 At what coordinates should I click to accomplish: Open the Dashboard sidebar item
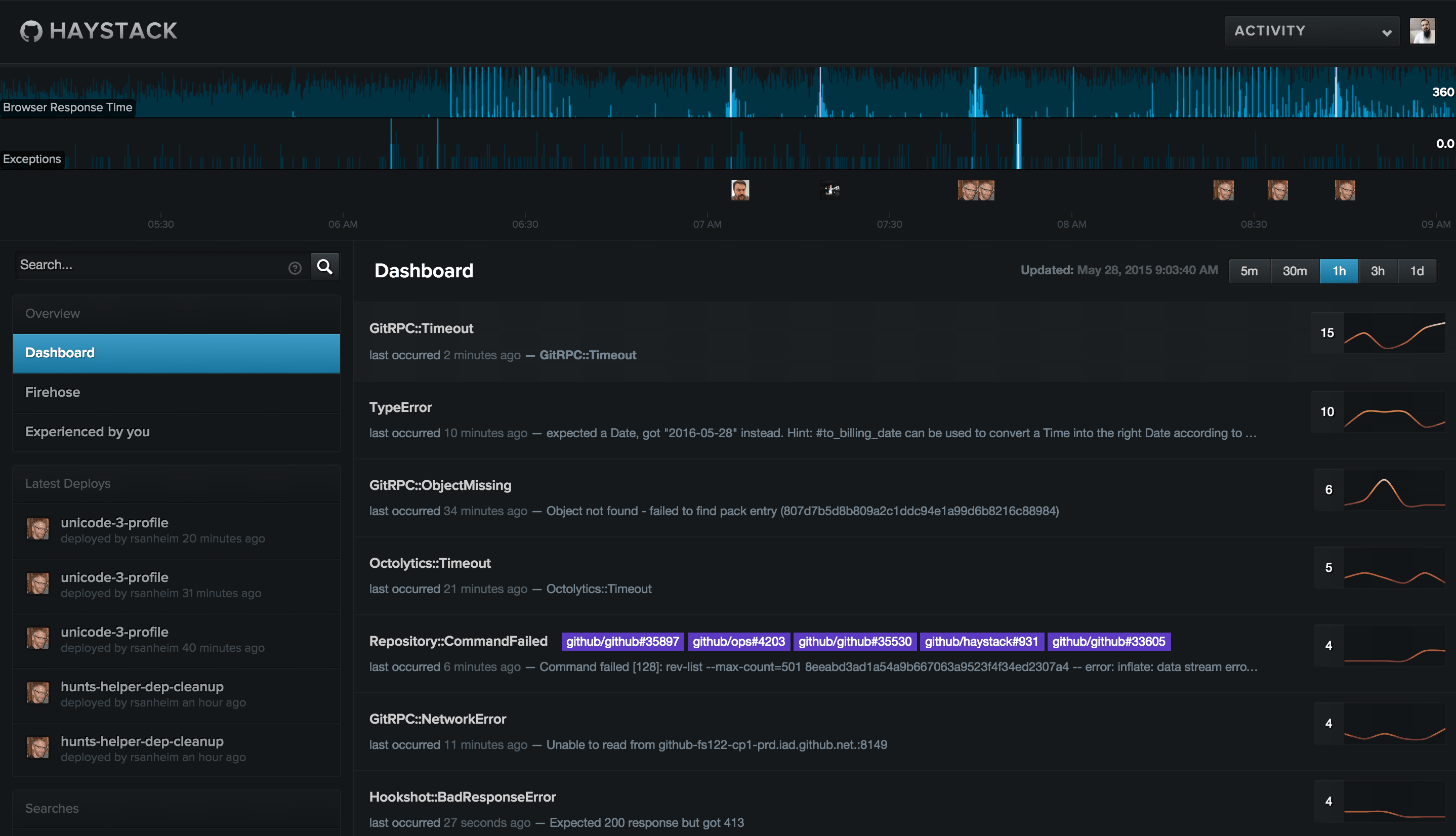click(176, 353)
